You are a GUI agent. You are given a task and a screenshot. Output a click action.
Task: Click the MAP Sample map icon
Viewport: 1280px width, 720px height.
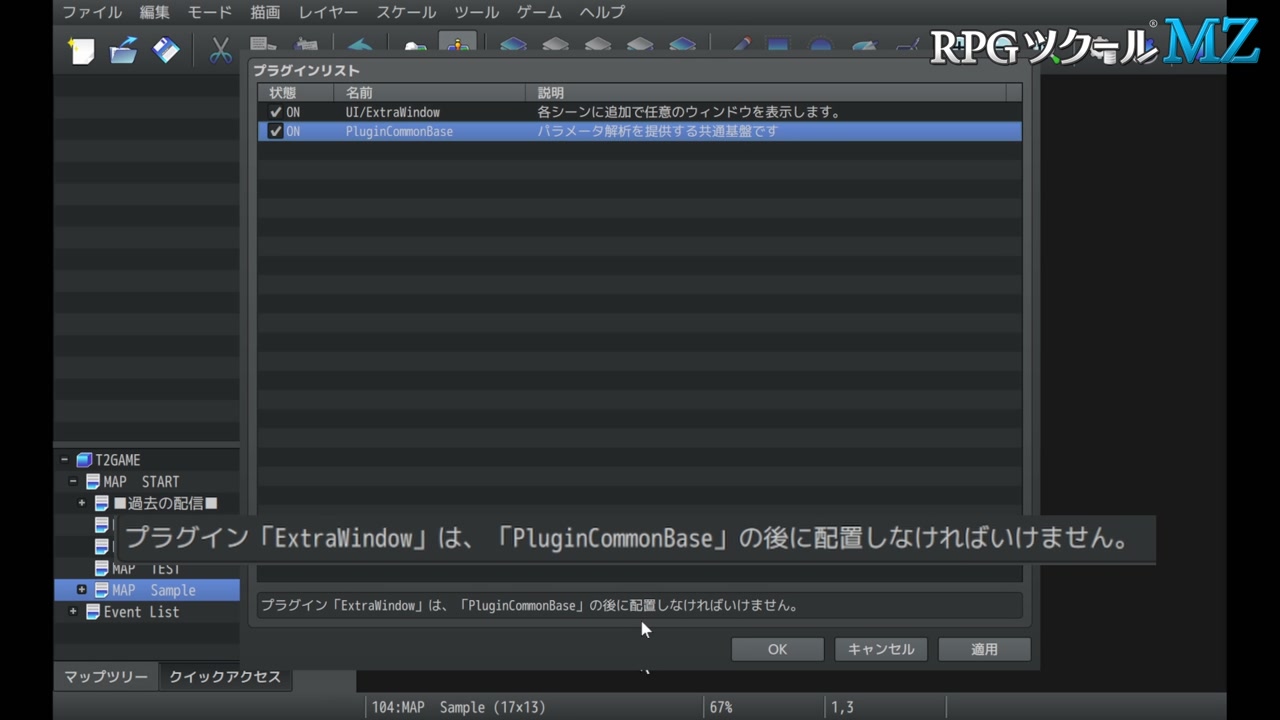101,590
